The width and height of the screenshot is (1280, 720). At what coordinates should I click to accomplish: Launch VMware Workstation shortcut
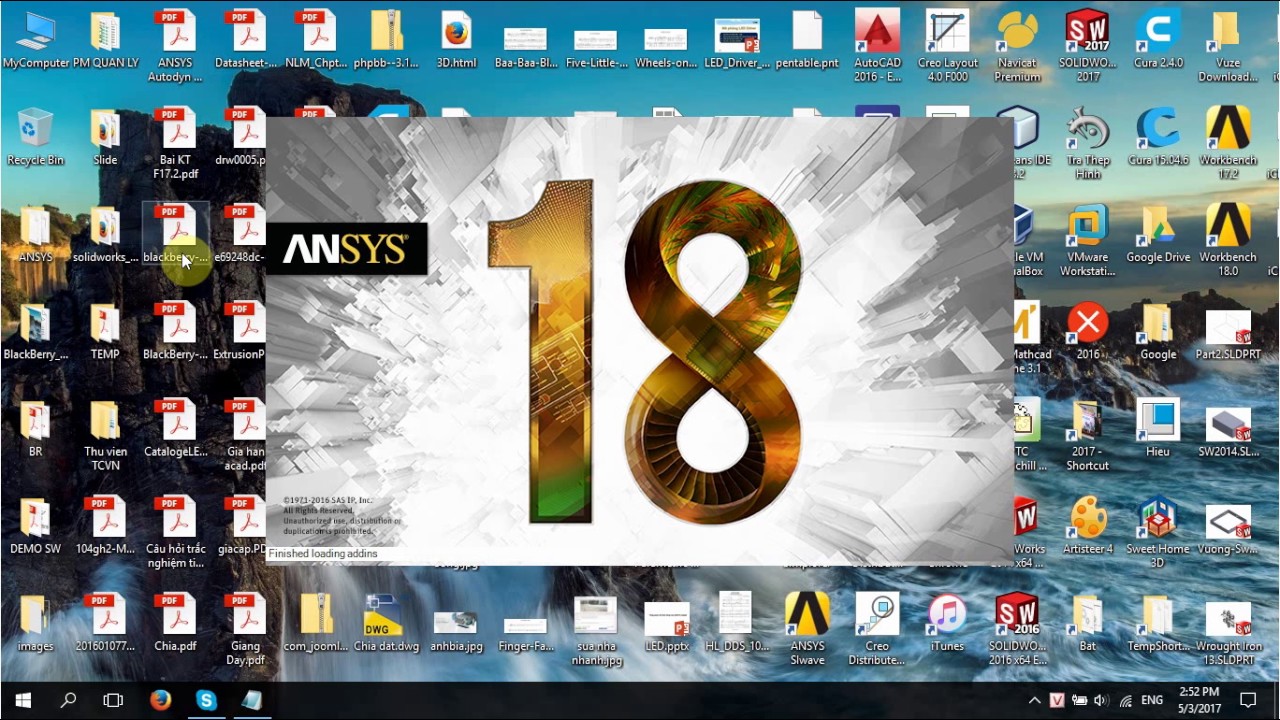click(x=1087, y=240)
